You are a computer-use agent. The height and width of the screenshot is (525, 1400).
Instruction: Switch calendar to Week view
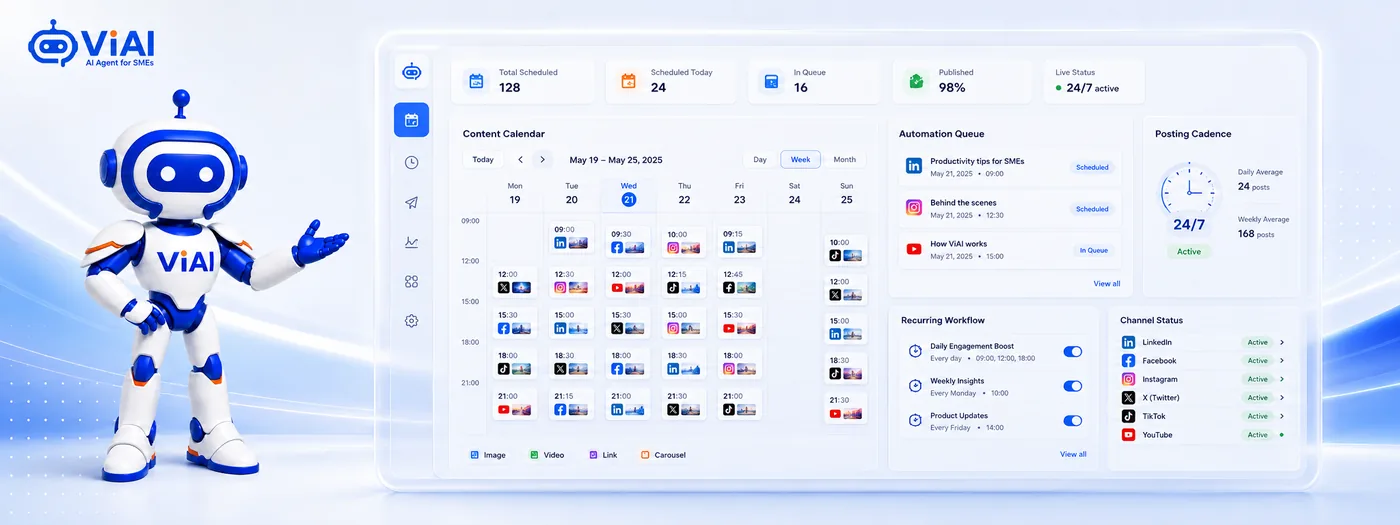(801, 159)
